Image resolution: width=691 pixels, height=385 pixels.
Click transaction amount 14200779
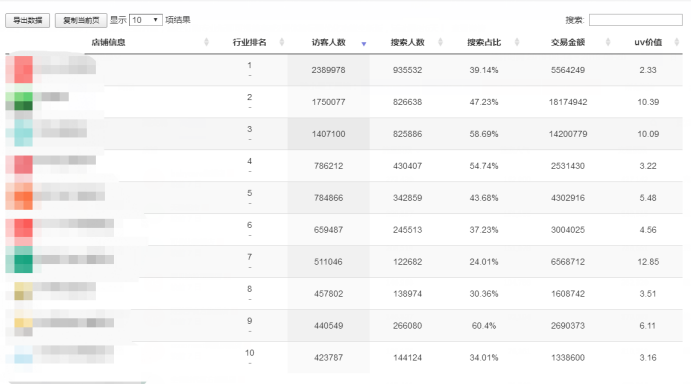(x=568, y=134)
